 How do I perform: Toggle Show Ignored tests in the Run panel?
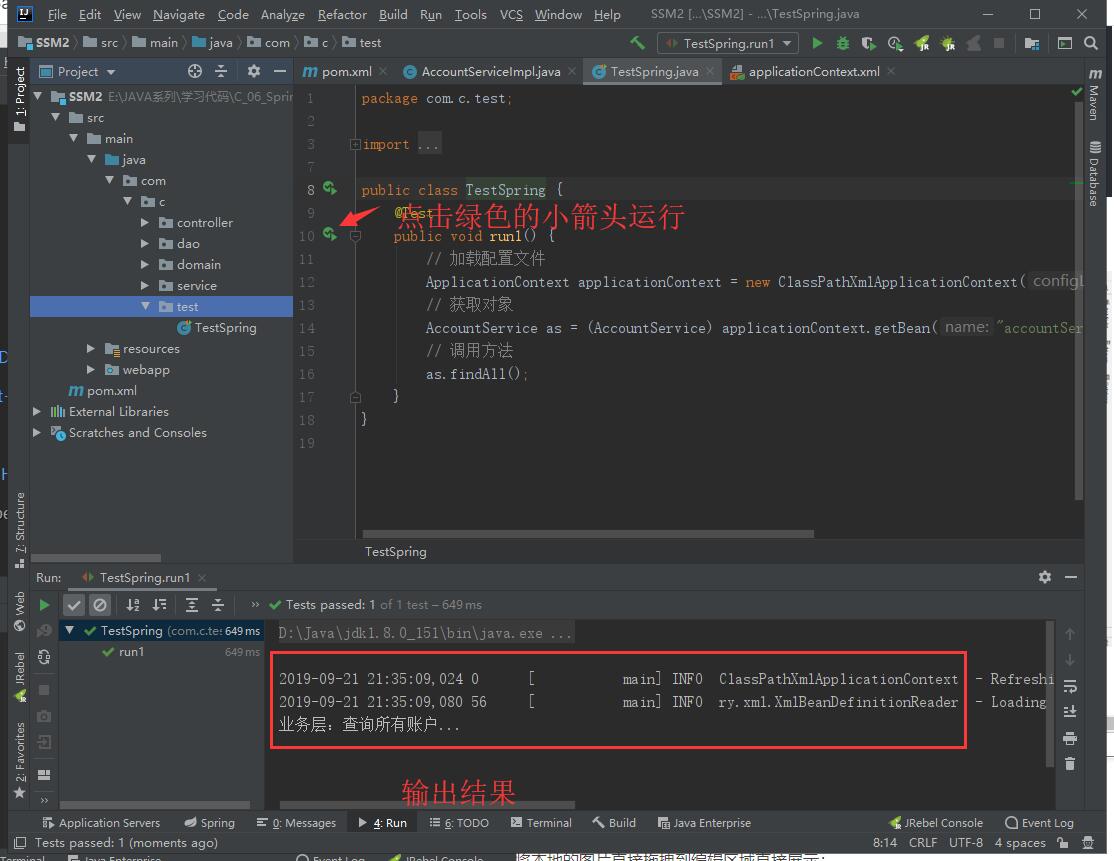coord(98,604)
